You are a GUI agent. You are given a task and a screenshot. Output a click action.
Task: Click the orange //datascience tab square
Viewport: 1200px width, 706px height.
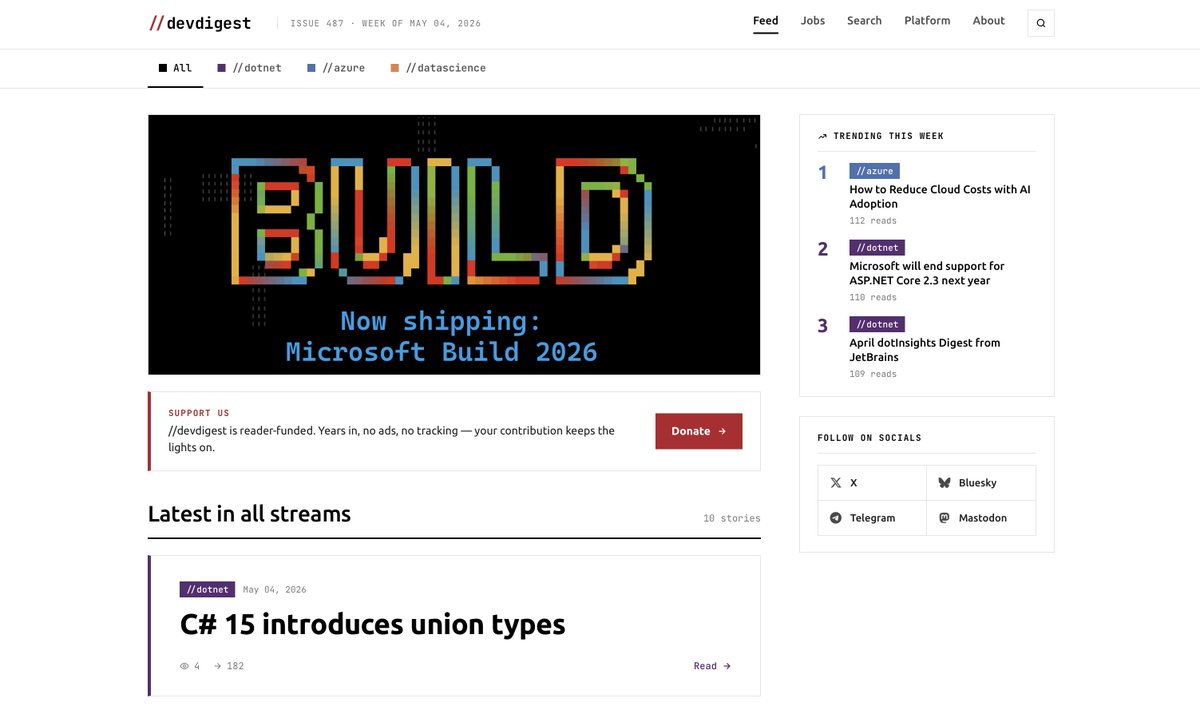point(395,68)
